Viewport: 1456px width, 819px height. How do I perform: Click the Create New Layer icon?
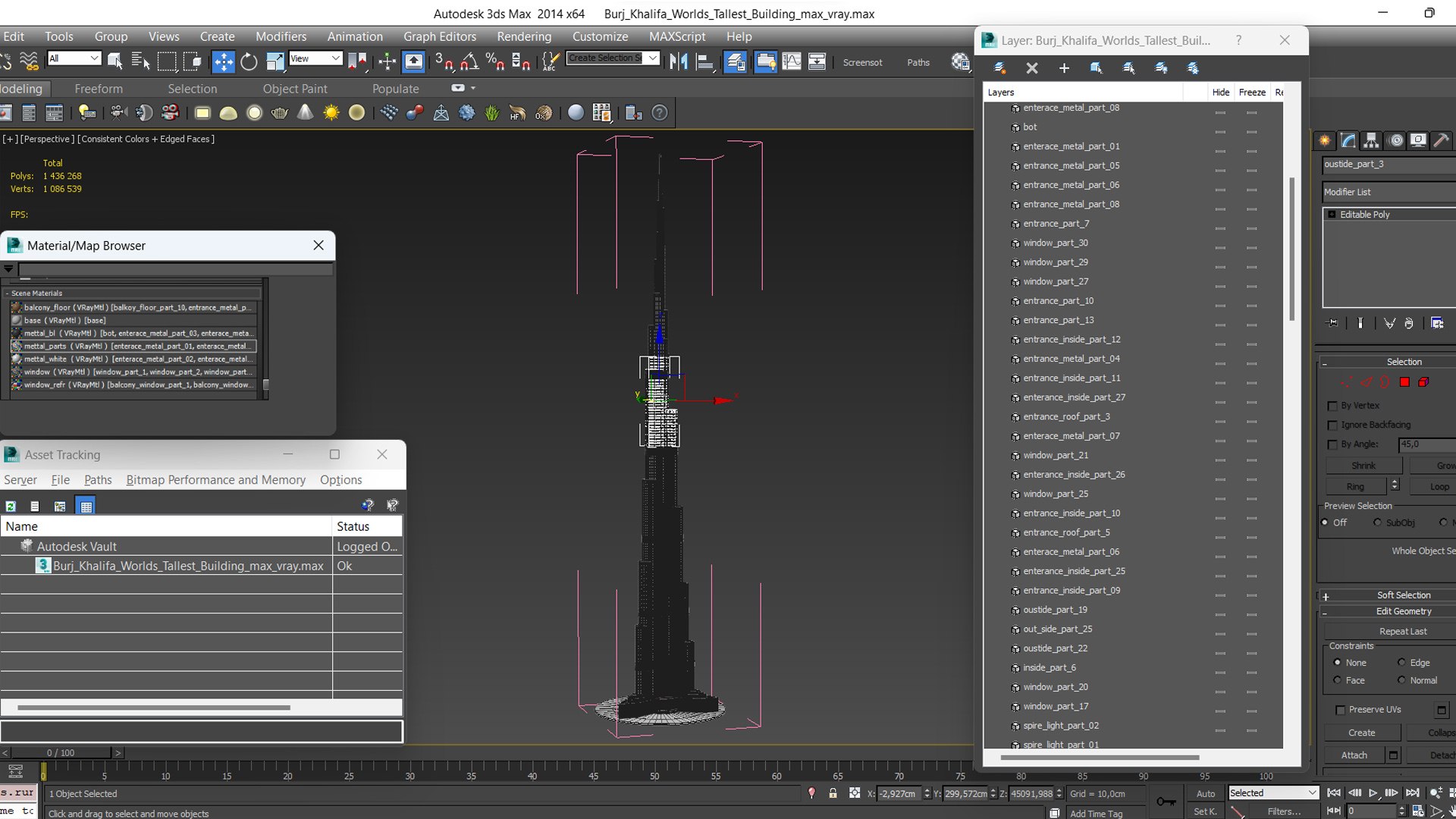point(999,68)
